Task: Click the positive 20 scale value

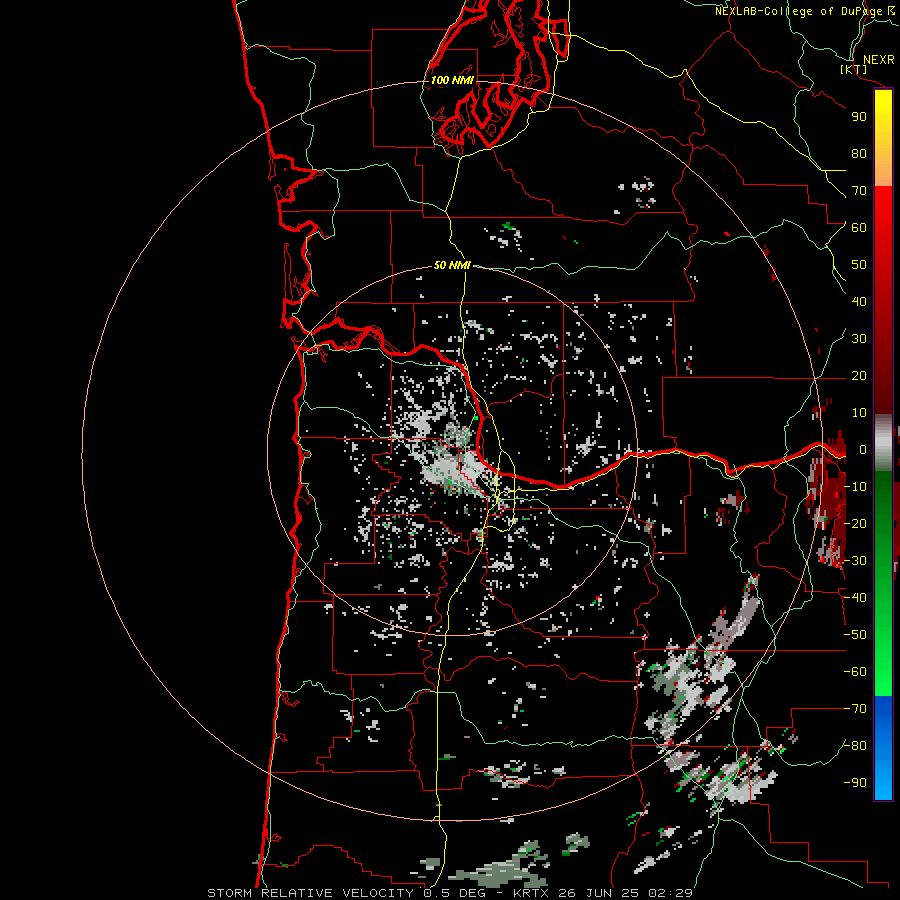Action: (859, 376)
